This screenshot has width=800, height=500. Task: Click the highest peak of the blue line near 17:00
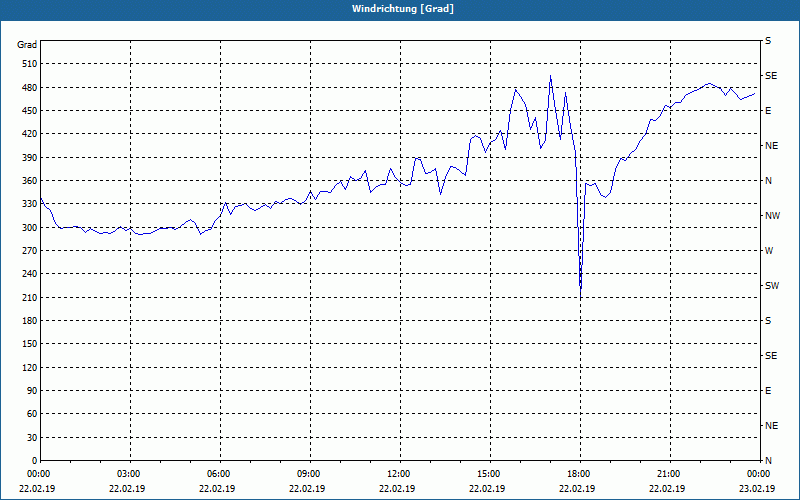(551, 76)
